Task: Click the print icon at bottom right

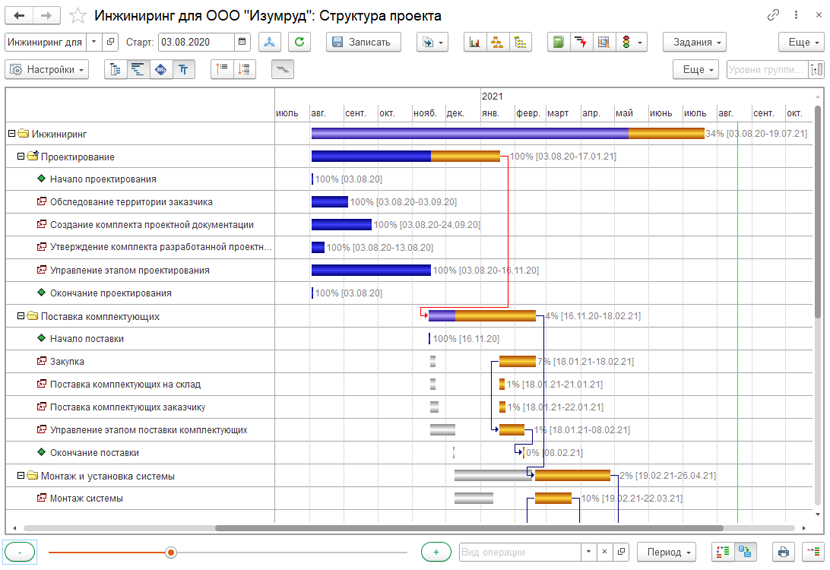Action: coord(783,552)
